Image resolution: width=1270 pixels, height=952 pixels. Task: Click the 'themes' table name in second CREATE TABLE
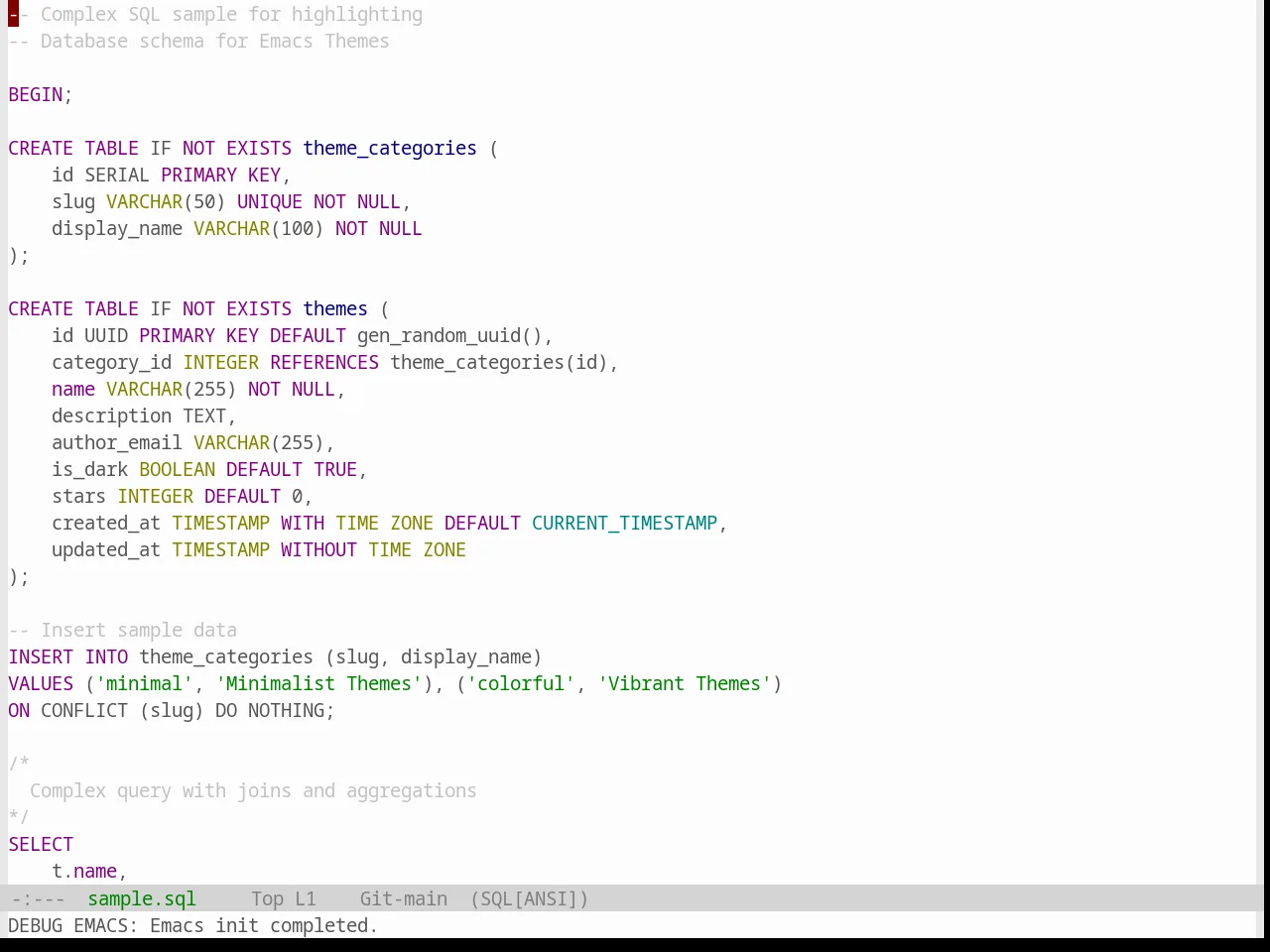click(x=335, y=308)
